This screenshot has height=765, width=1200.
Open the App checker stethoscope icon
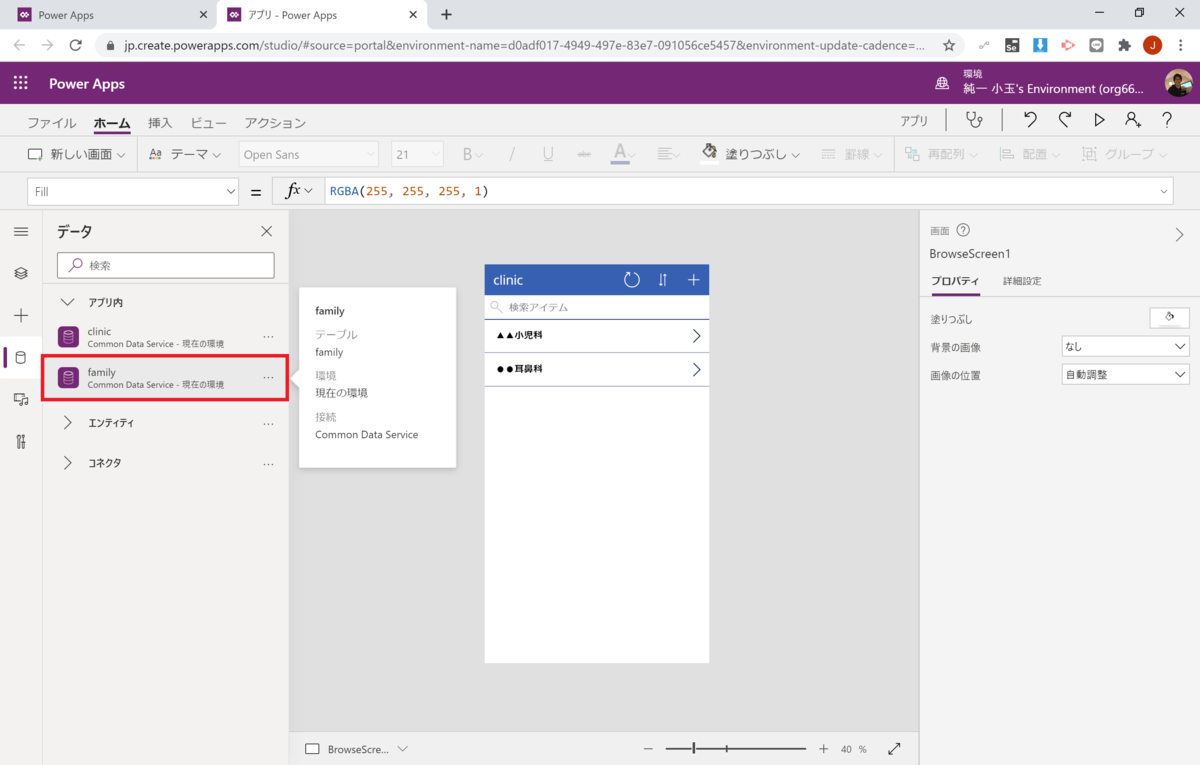[x=973, y=120]
